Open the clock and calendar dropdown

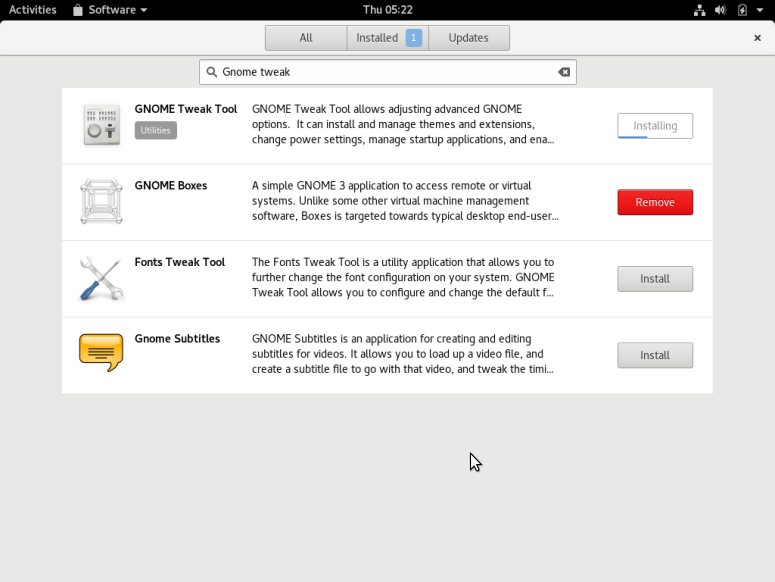(x=387, y=10)
